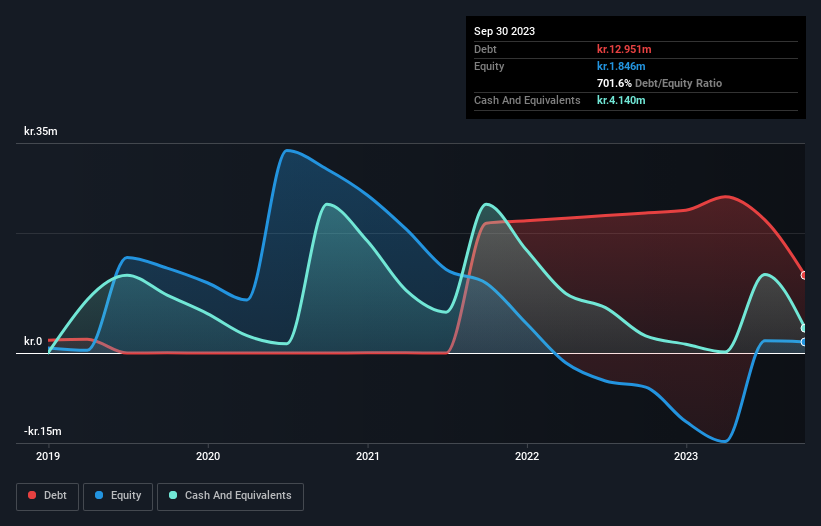The height and width of the screenshot is (526, 821).
Task: Click the 701.6% Debt/Equity Ratio text
Action: [659, 83]
